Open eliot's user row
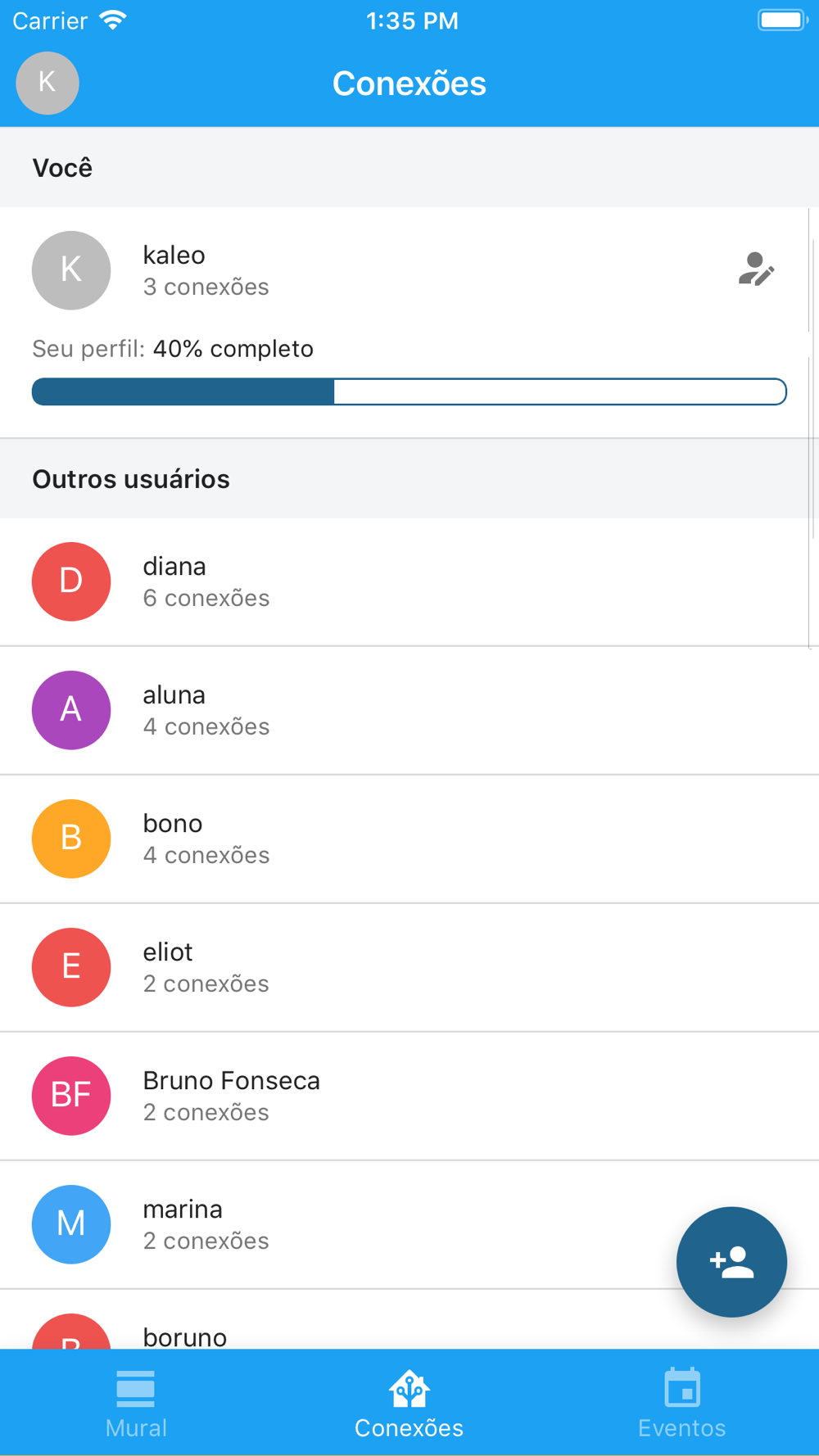Screen dimensions: 819x1456 409,968
